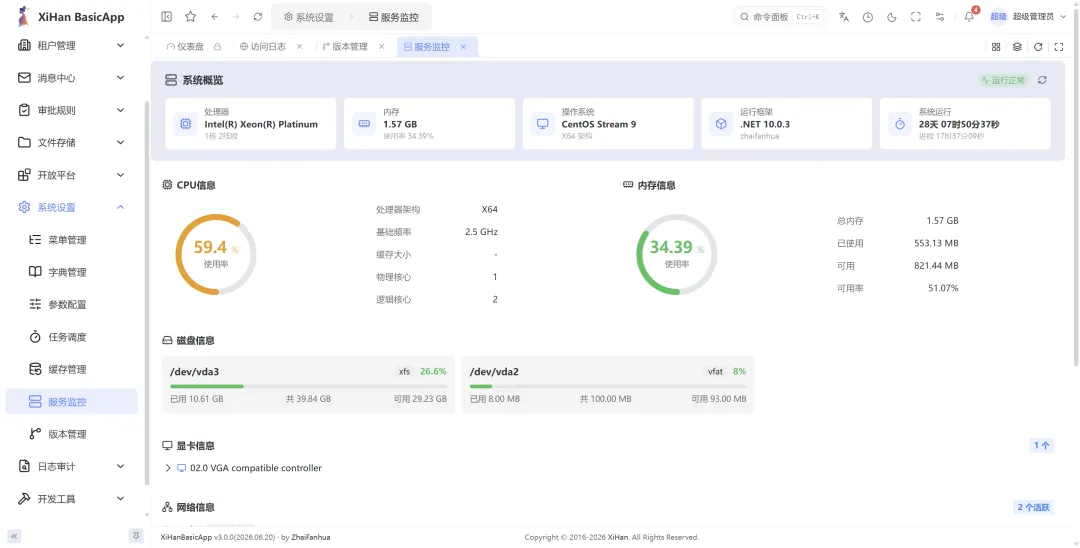Go back with the left arrow icon
This screenshot has height=548, width=1080.
[215, 17]
